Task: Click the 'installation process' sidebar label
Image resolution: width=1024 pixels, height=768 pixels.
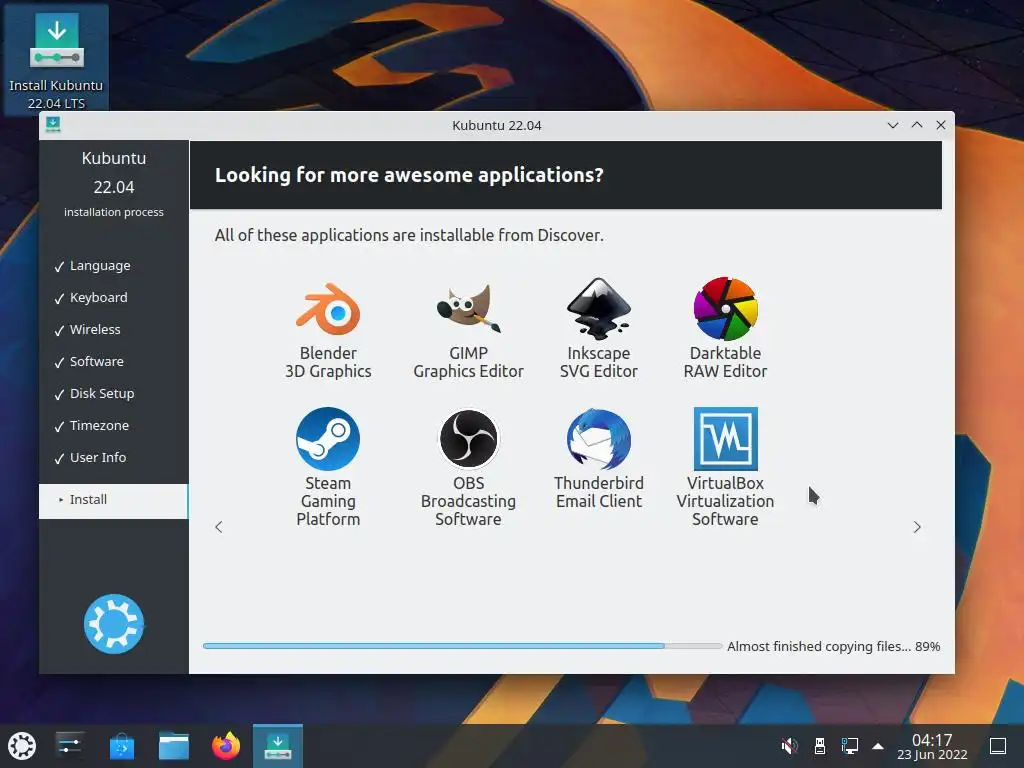Action: [114, 212]
